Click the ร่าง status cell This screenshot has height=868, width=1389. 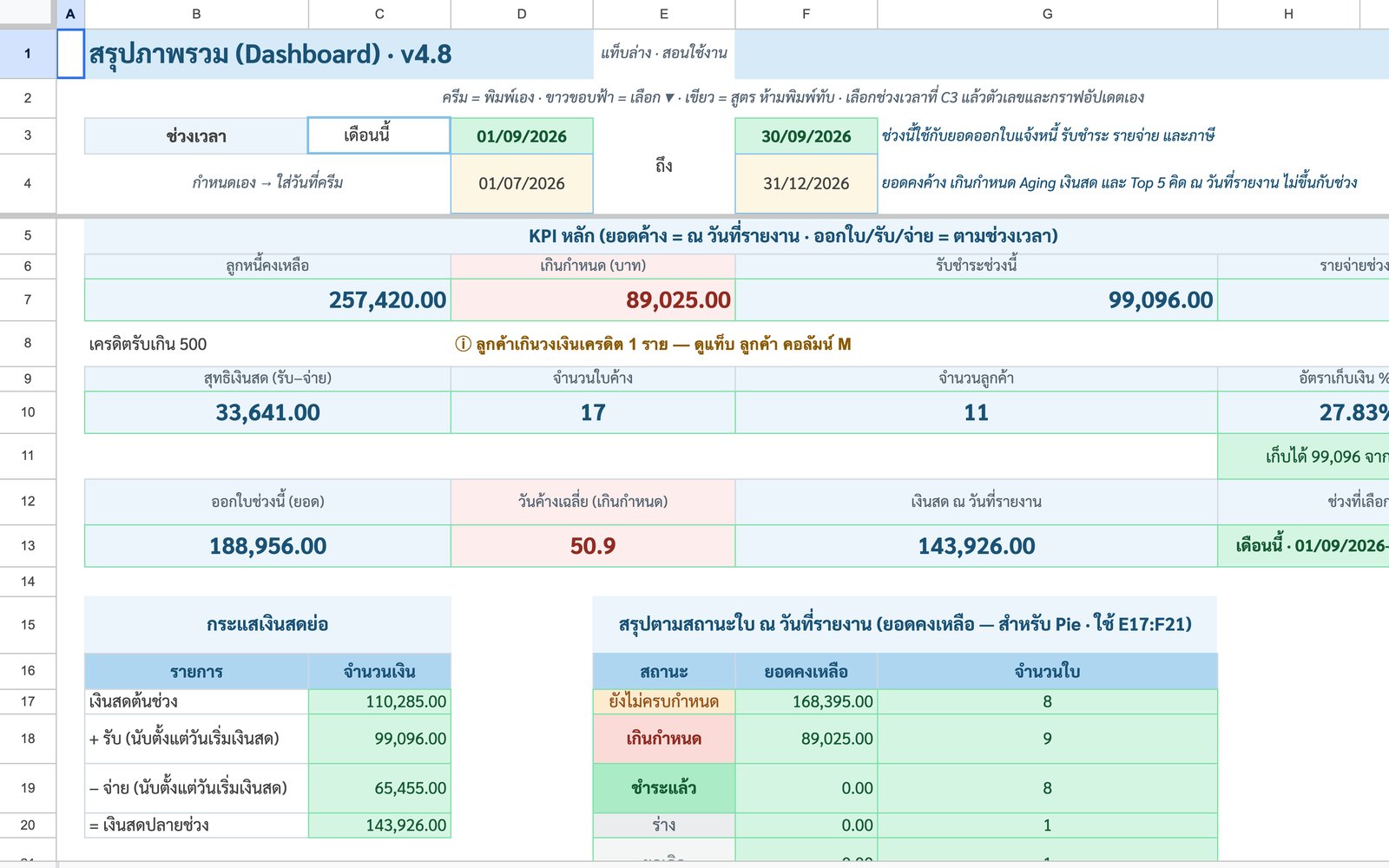(664, 825)
